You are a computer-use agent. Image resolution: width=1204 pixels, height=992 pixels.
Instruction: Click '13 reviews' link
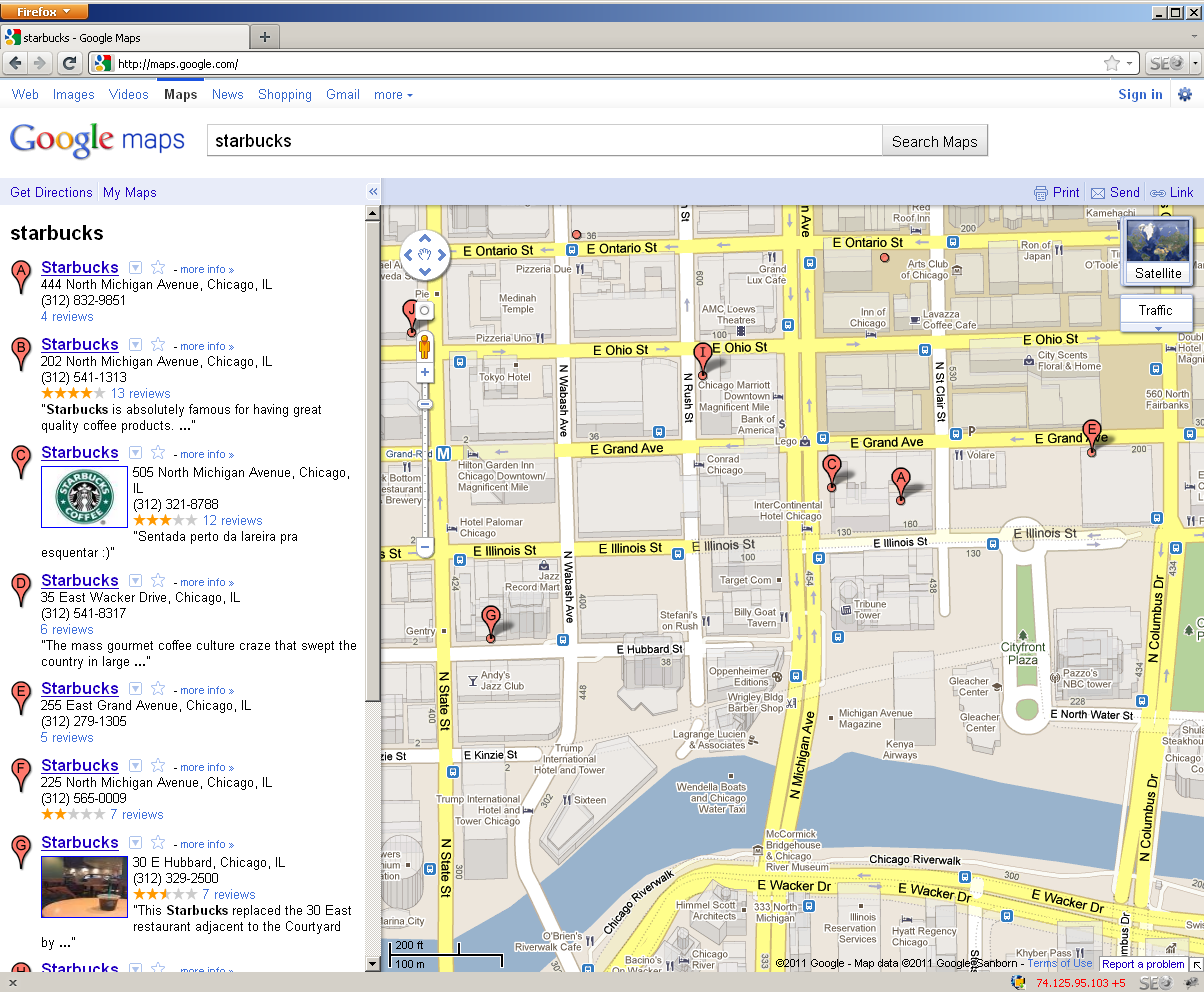click(x=141, y=393)
